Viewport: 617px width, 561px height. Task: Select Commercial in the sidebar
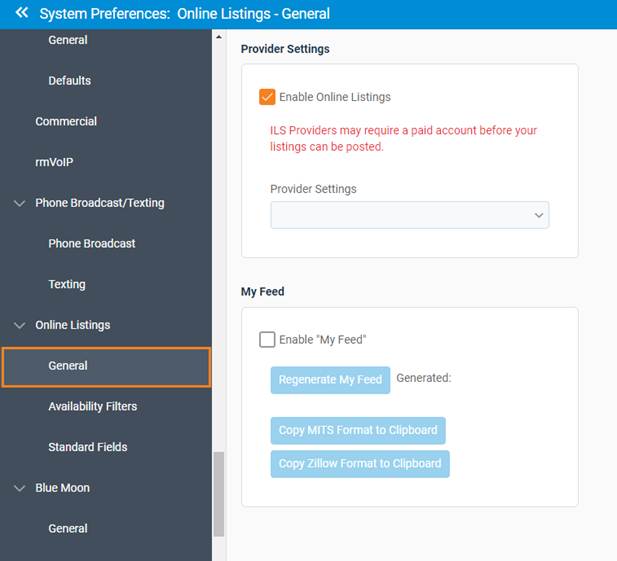pos(66,121)
